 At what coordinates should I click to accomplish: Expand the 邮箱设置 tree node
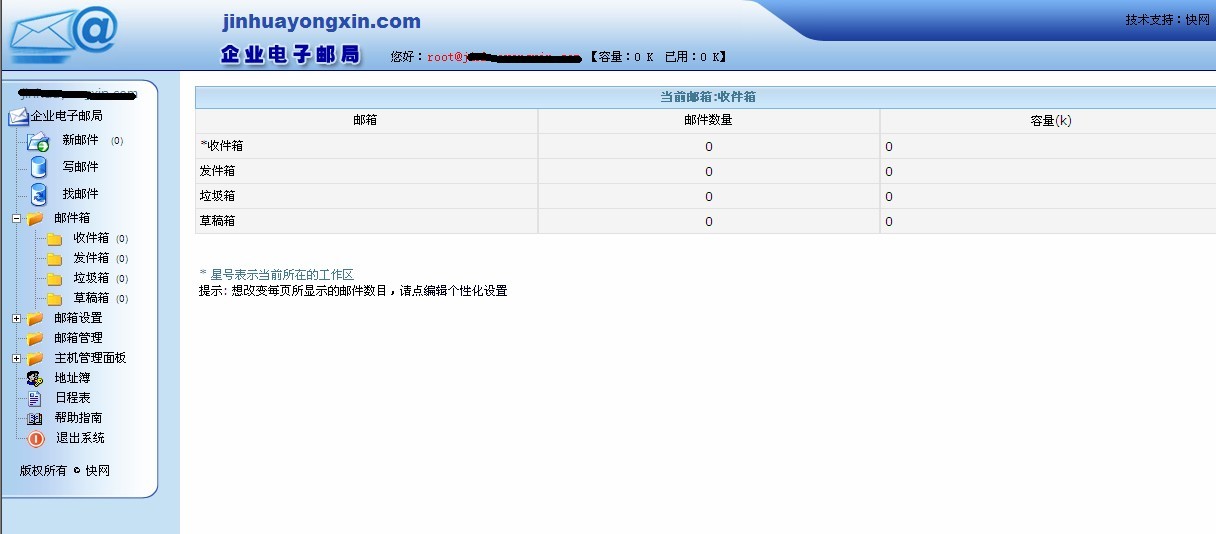(x=16, y=318)
